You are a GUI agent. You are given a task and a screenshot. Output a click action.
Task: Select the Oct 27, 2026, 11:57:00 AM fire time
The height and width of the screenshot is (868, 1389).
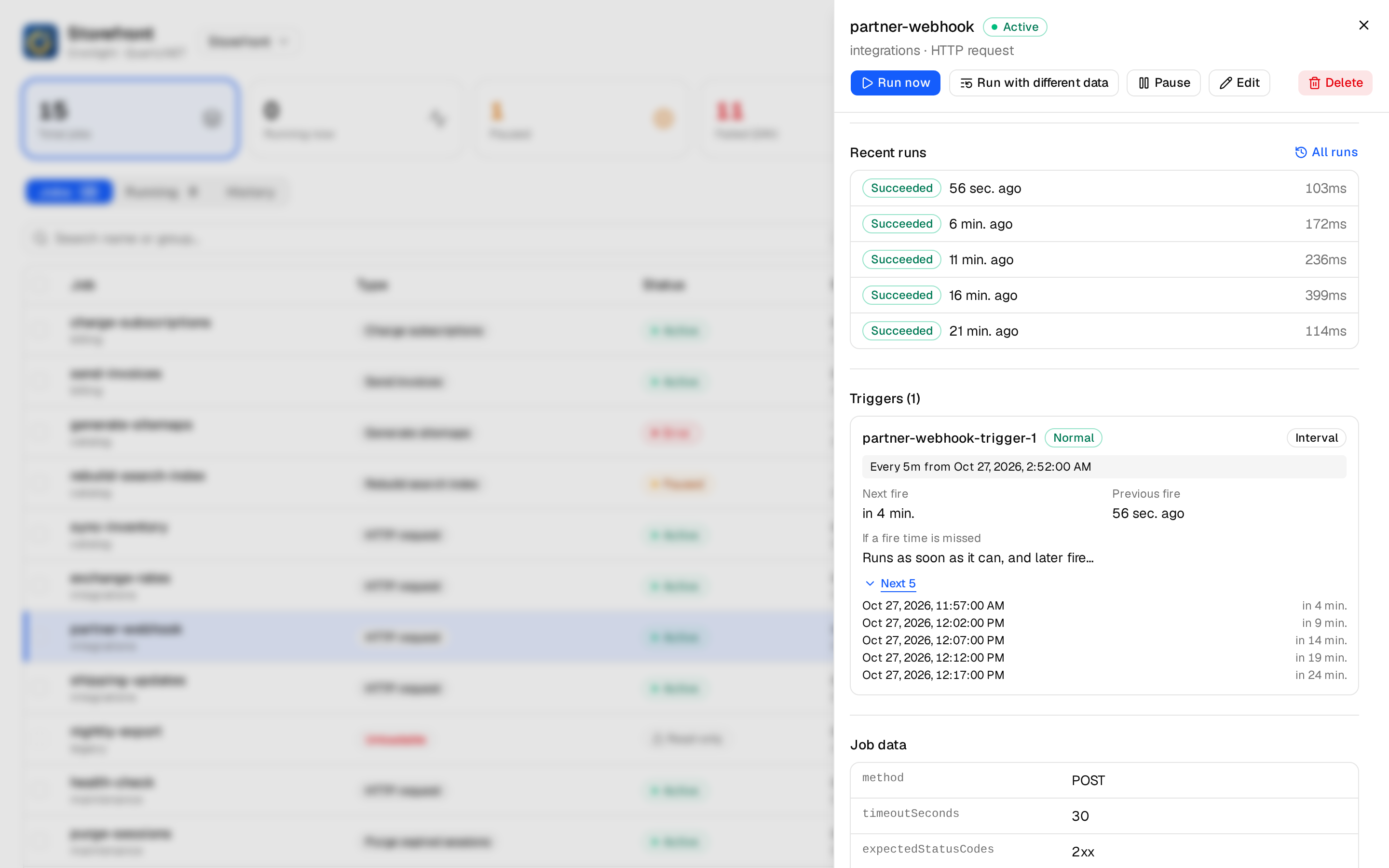coord(933,606)
